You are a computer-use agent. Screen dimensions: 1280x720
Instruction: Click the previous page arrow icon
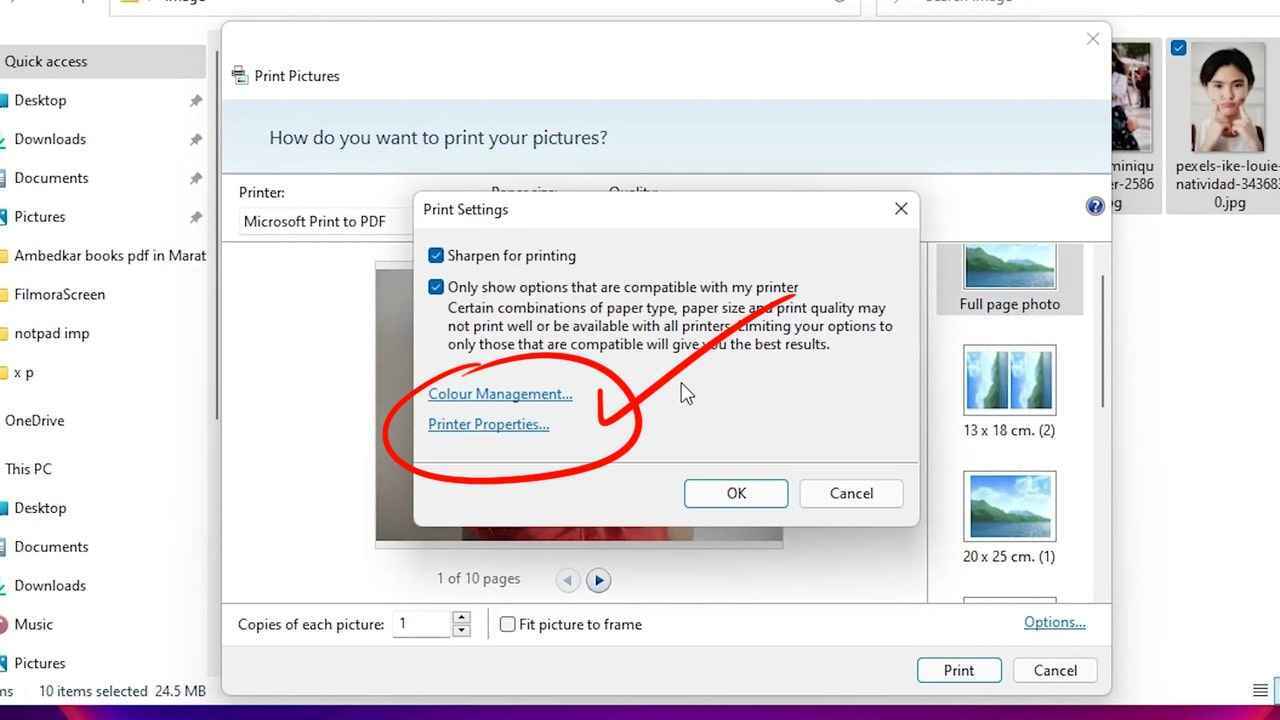pos(568,580)
